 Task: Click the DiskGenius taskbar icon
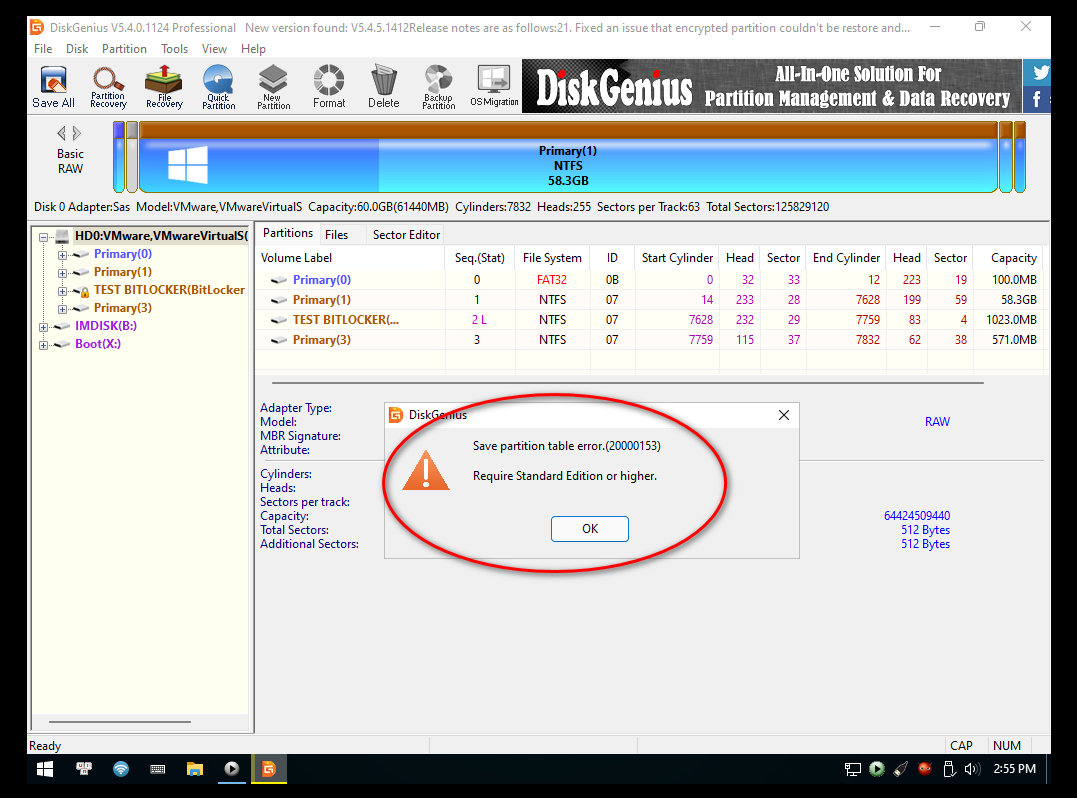click(x=269, y=769)
